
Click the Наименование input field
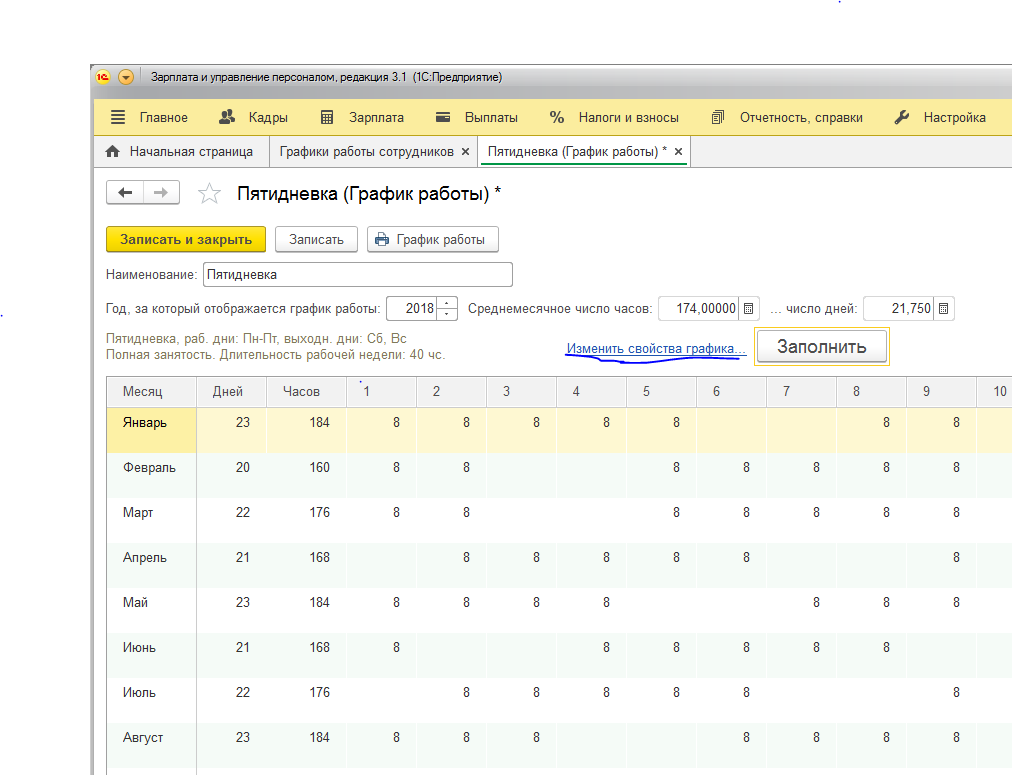point(358,274)
